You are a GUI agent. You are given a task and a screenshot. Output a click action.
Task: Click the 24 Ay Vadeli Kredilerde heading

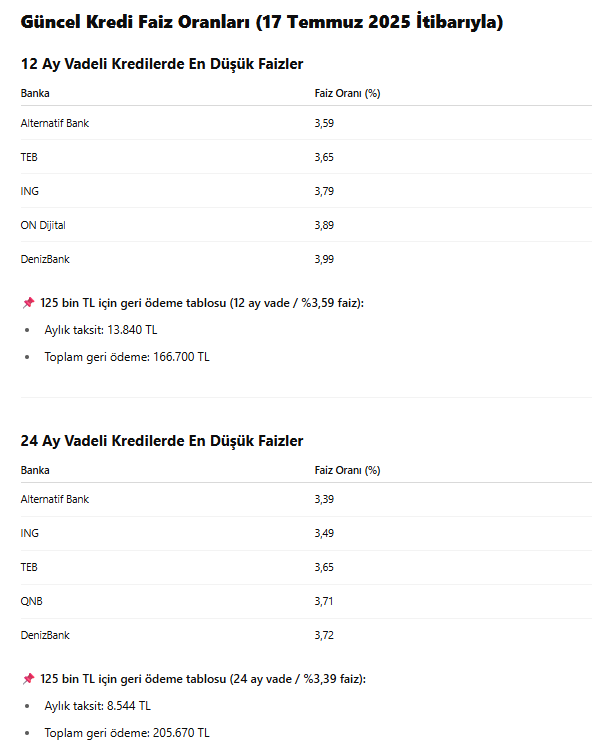[x=162, y=441]
